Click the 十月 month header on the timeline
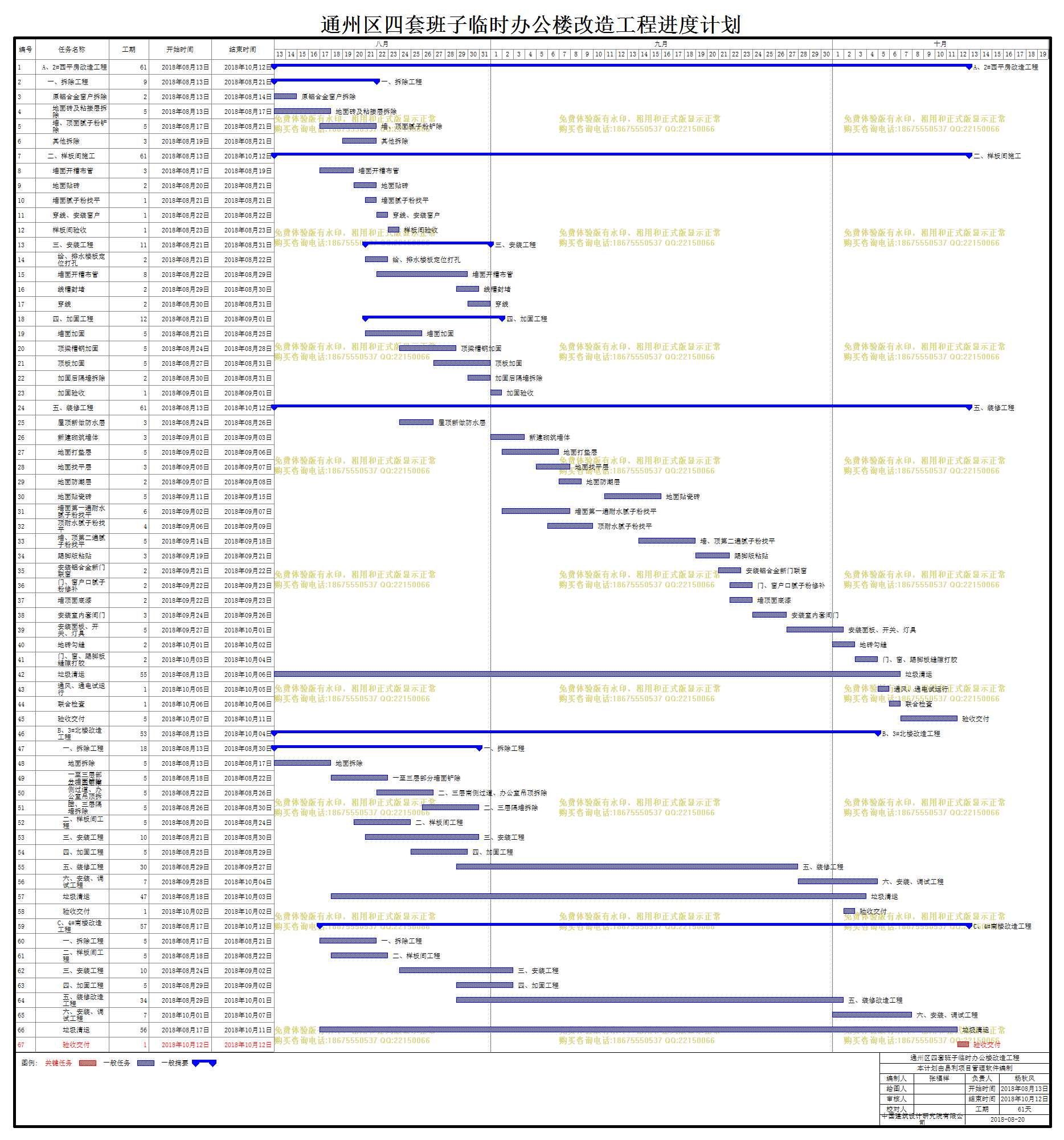 [940, 43]
